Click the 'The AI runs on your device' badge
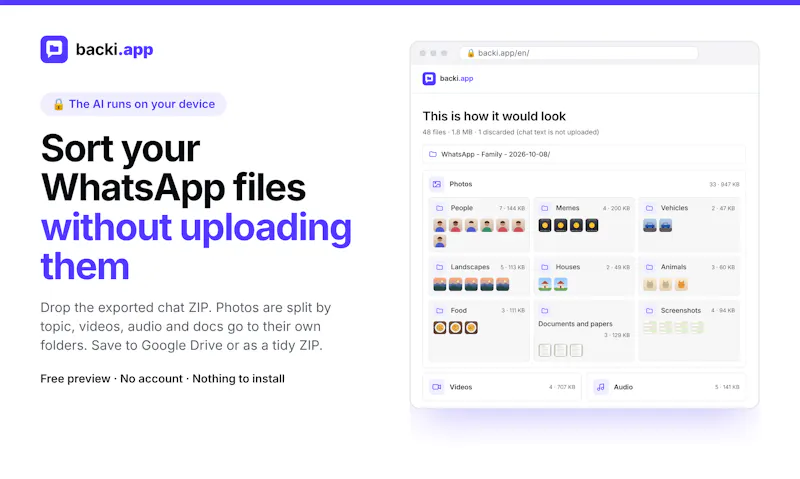Viewport: 800px width, 479px height. coord(134,104)
